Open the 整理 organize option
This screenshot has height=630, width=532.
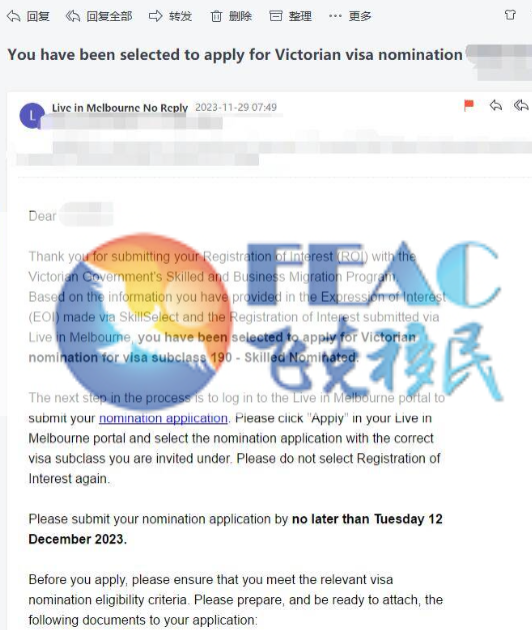tap(291, 16)
